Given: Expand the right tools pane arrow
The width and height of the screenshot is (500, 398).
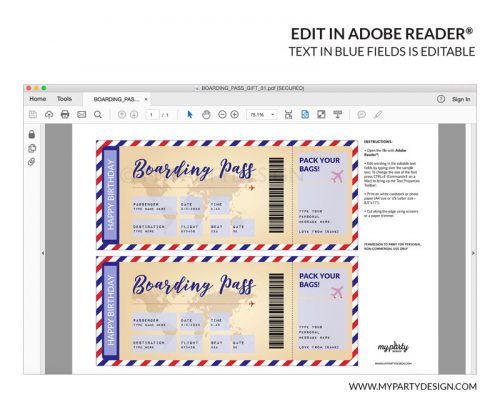Looking at the screenshot, I should pos(473,253).
